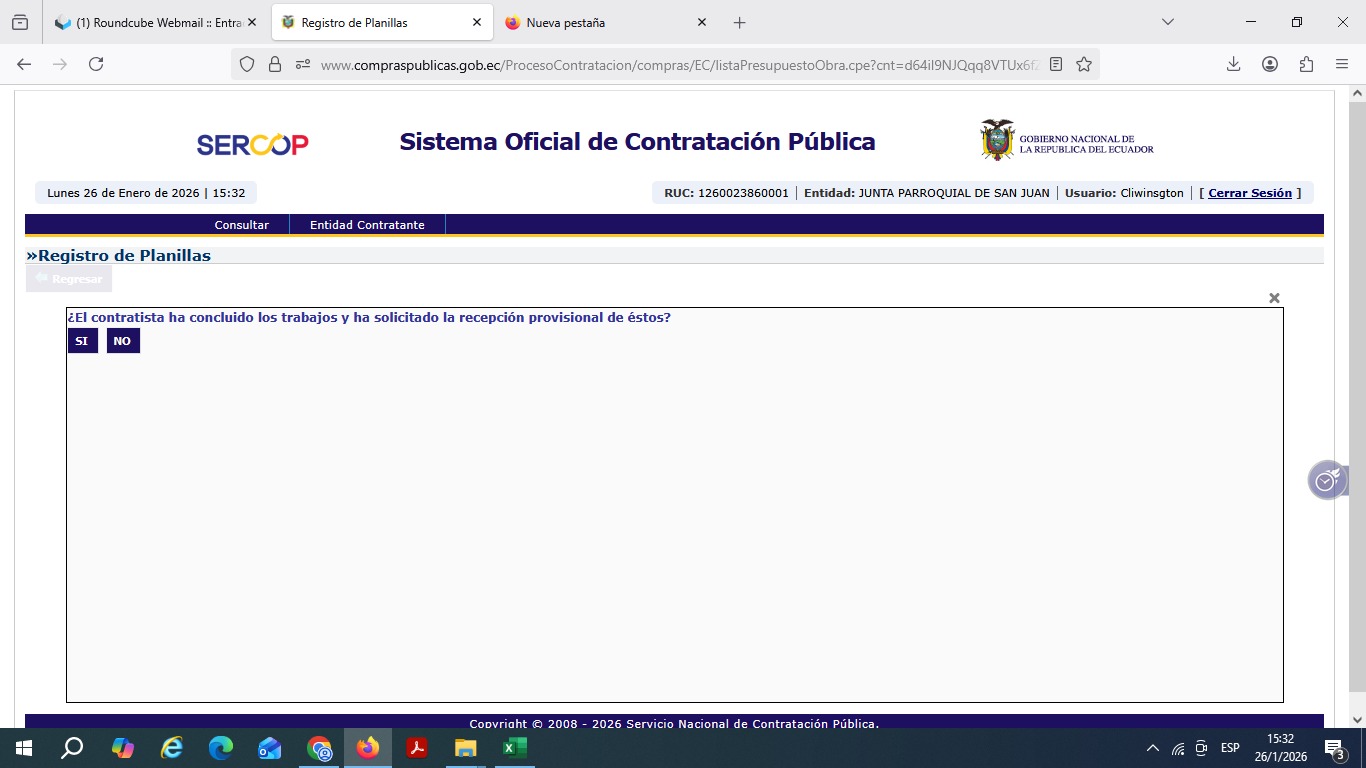Bookmark this page with the star icon
The width and height of the screenshot is (1366, 768).
tap(1084, 64)
